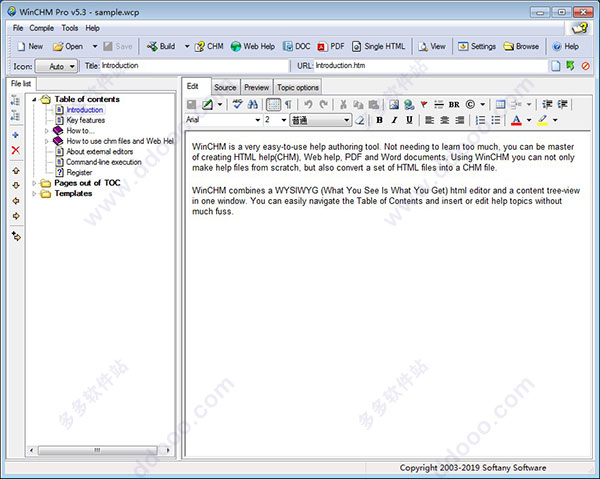Move topic left with left arrow icon
600x479 pixels.
(16, 201)
